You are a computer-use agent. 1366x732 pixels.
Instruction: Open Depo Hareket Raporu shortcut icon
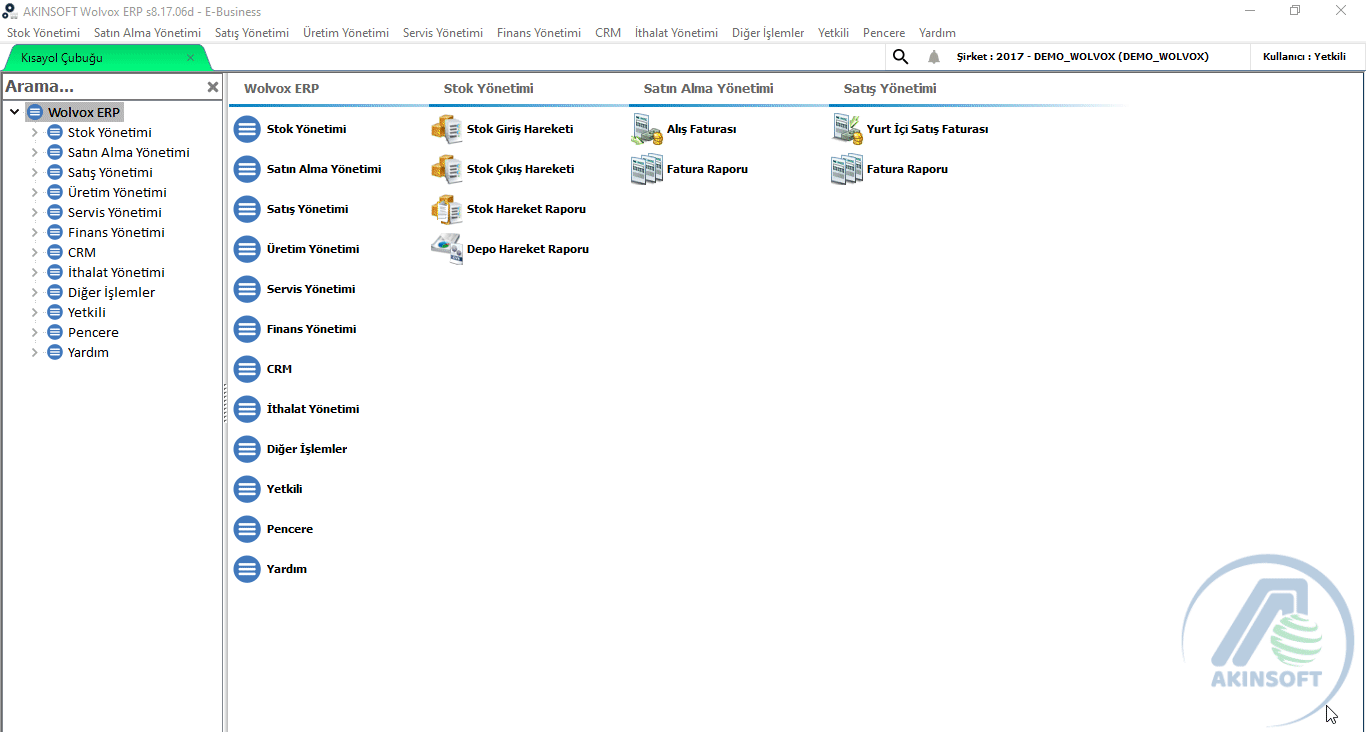pyautogui.click(x=446, y=249)
